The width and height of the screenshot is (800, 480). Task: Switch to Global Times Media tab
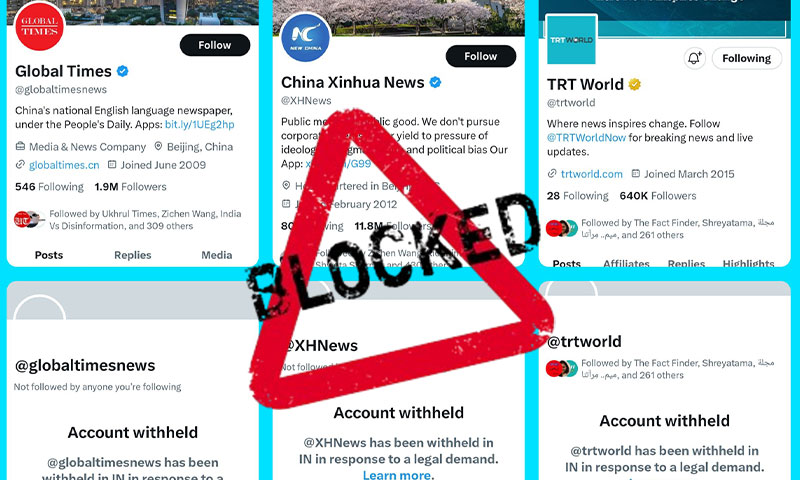pyautogui.click(x=217, y=255)
